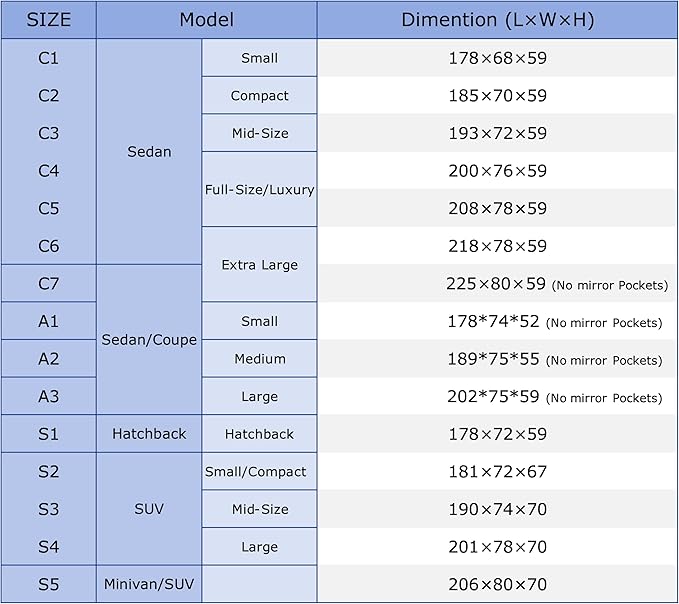This screenshot has width=679, height=604.
Task: Click size S1 cell
Action: pyautogui.click(x=48, y=434)
